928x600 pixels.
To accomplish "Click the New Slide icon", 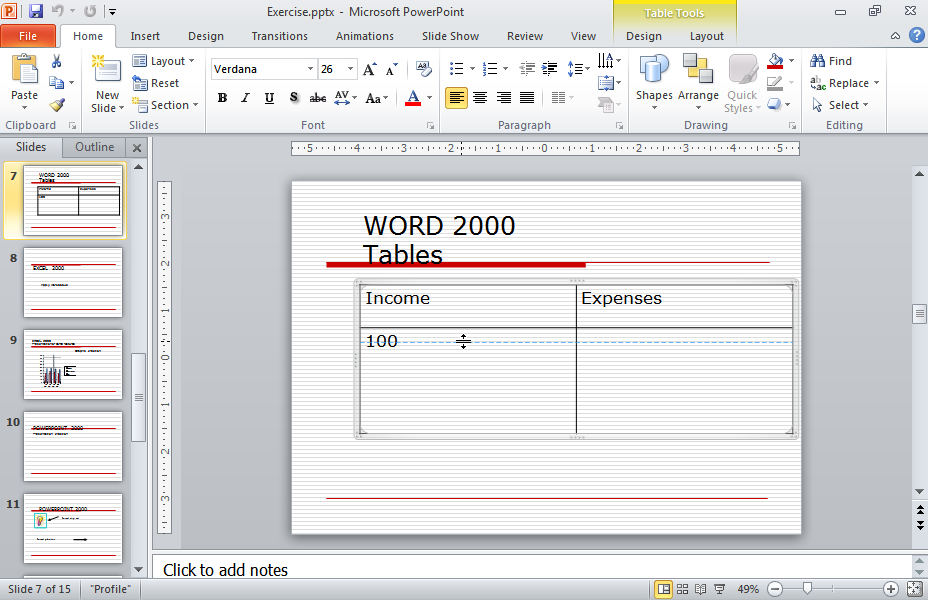I will (x=105, y=72).
